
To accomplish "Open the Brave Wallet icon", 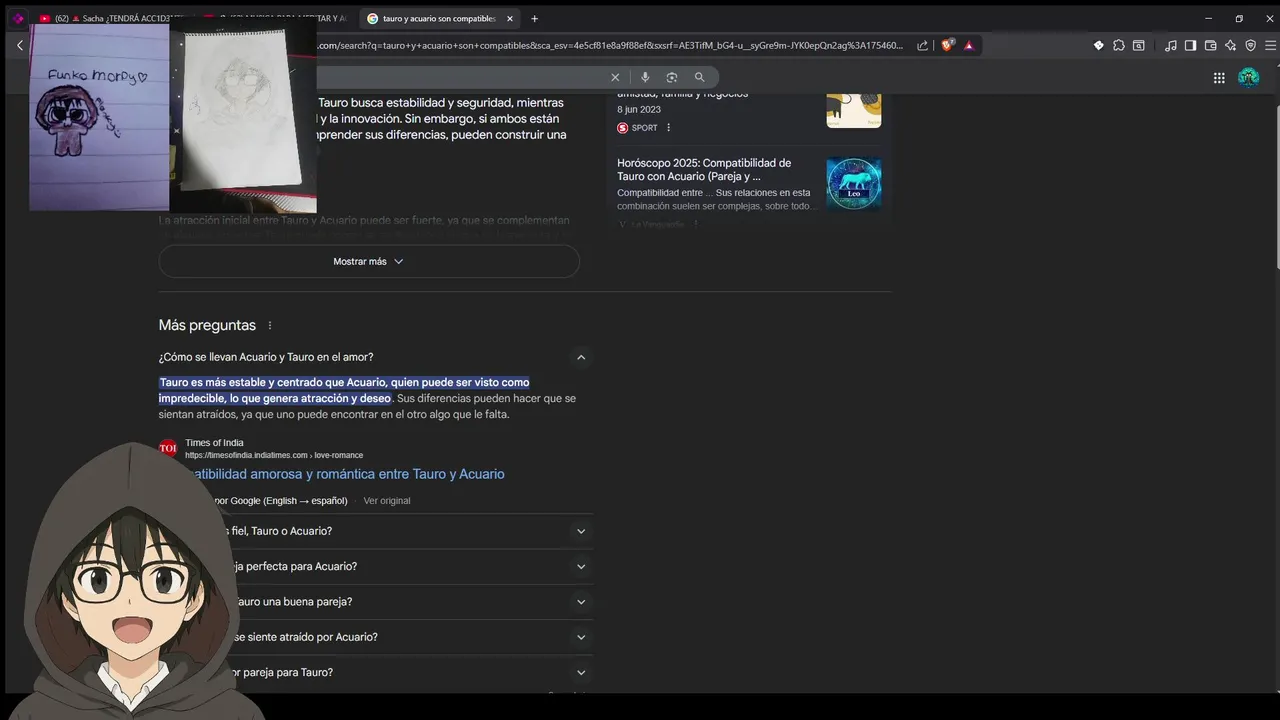I will tap(1210, 45).
